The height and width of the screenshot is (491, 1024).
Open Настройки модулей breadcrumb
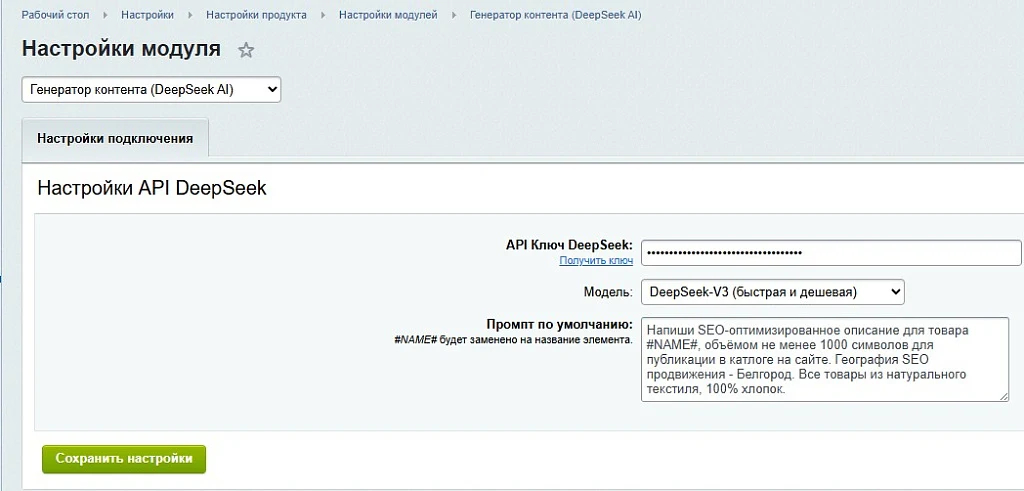coord(388,14)
